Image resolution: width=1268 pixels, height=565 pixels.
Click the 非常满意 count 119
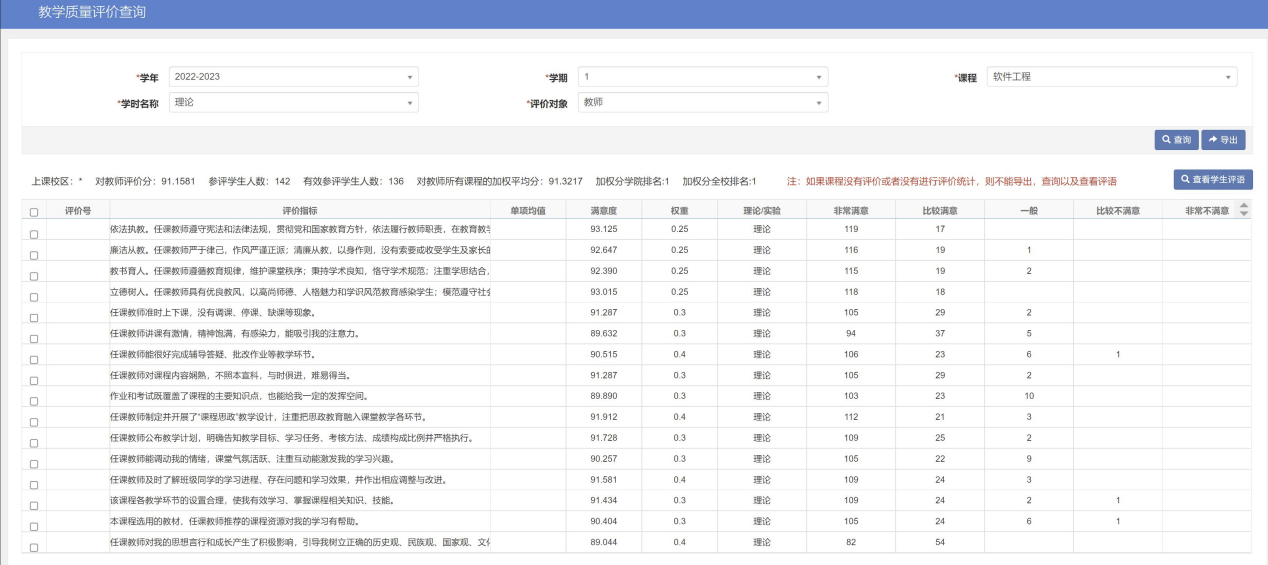click(851, 229)
